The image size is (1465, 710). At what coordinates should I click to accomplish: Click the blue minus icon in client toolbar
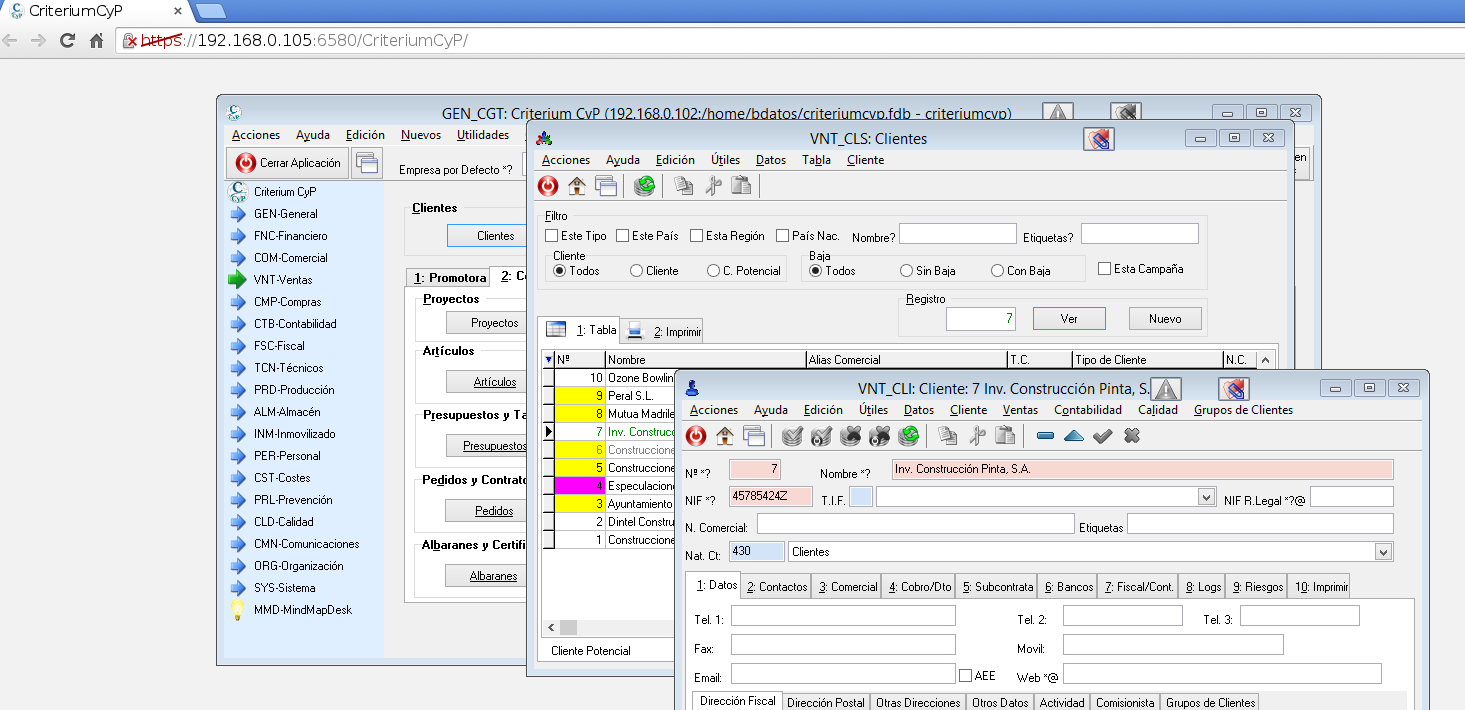coord(1045,436)
